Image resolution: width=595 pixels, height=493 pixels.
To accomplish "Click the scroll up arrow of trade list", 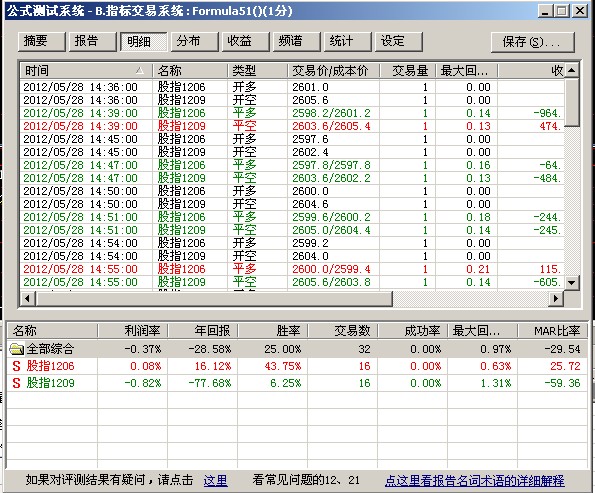I will [571, 70].
